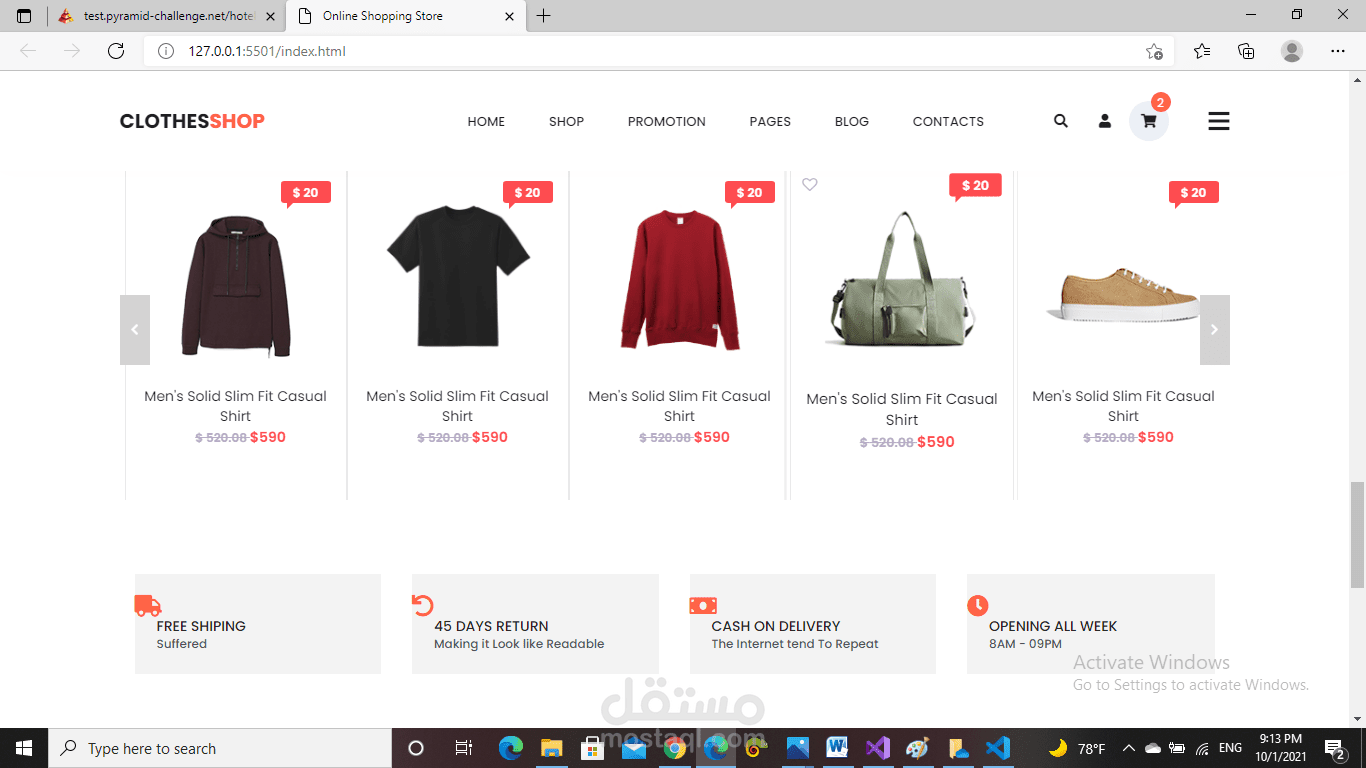This screenshot has height=768, width=1366.
Task: Click the CLOTHESSHOP logo
Action: [192, 120]
